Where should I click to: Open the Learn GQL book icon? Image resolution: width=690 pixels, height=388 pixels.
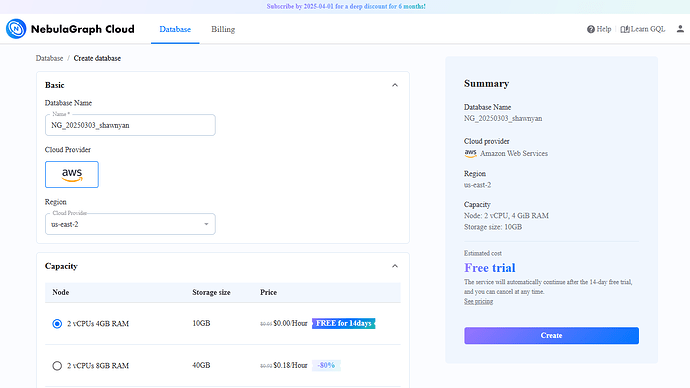point(624,29)
